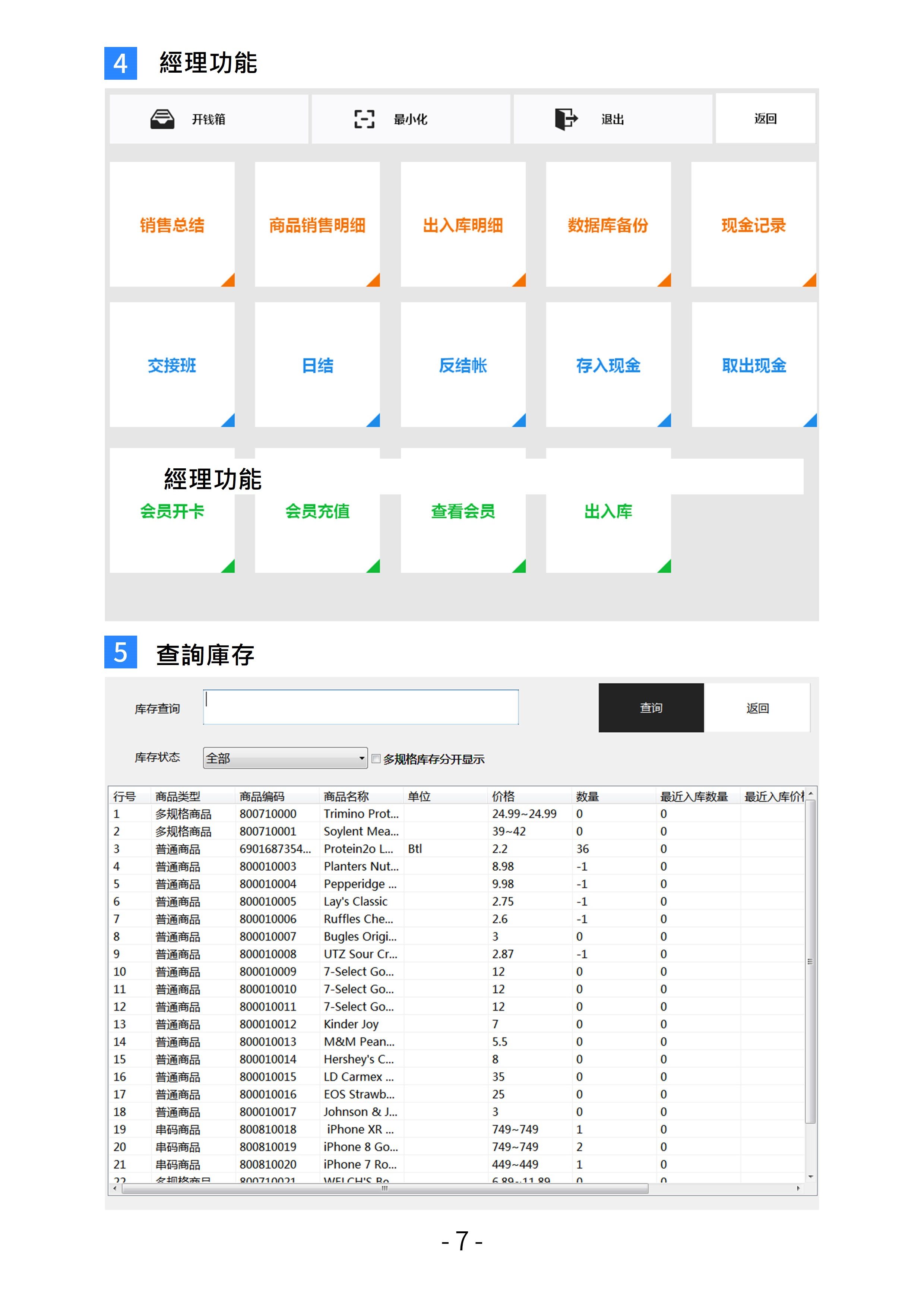Click the minimize 最小化 bracket icon
Screen dimensions: 924x1307
pyautogui.click(x=364, y=119)
